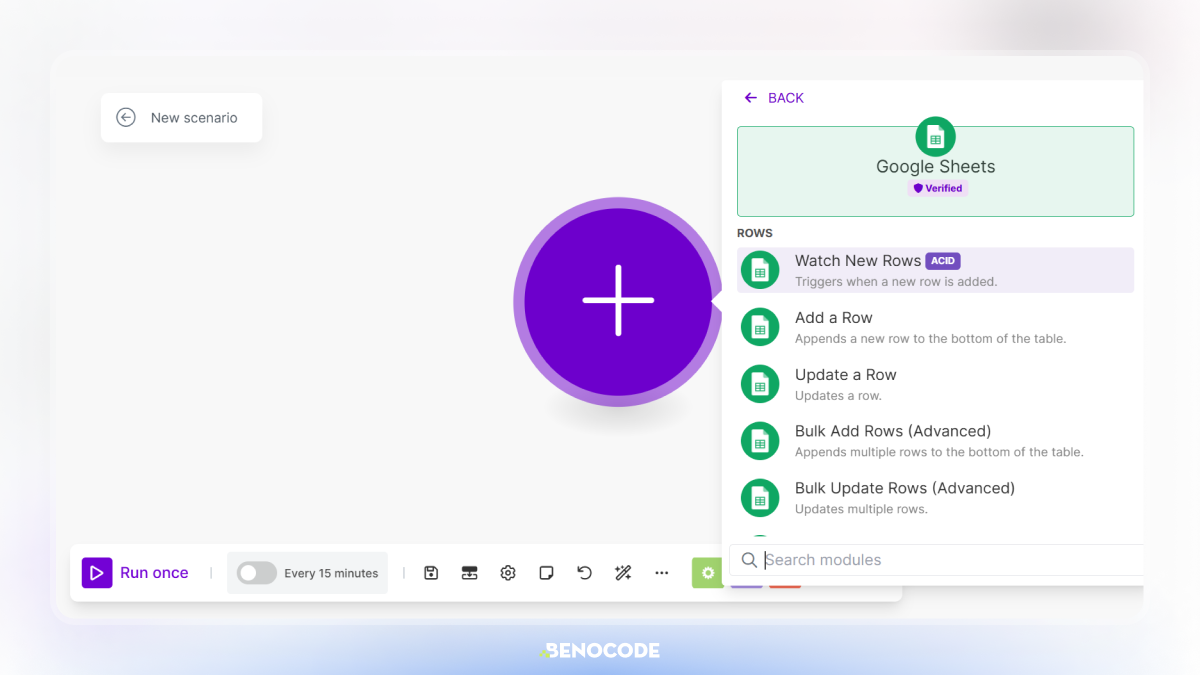1200x675 pixels.
Task: Click the Run once button
Action: (135, 573)
